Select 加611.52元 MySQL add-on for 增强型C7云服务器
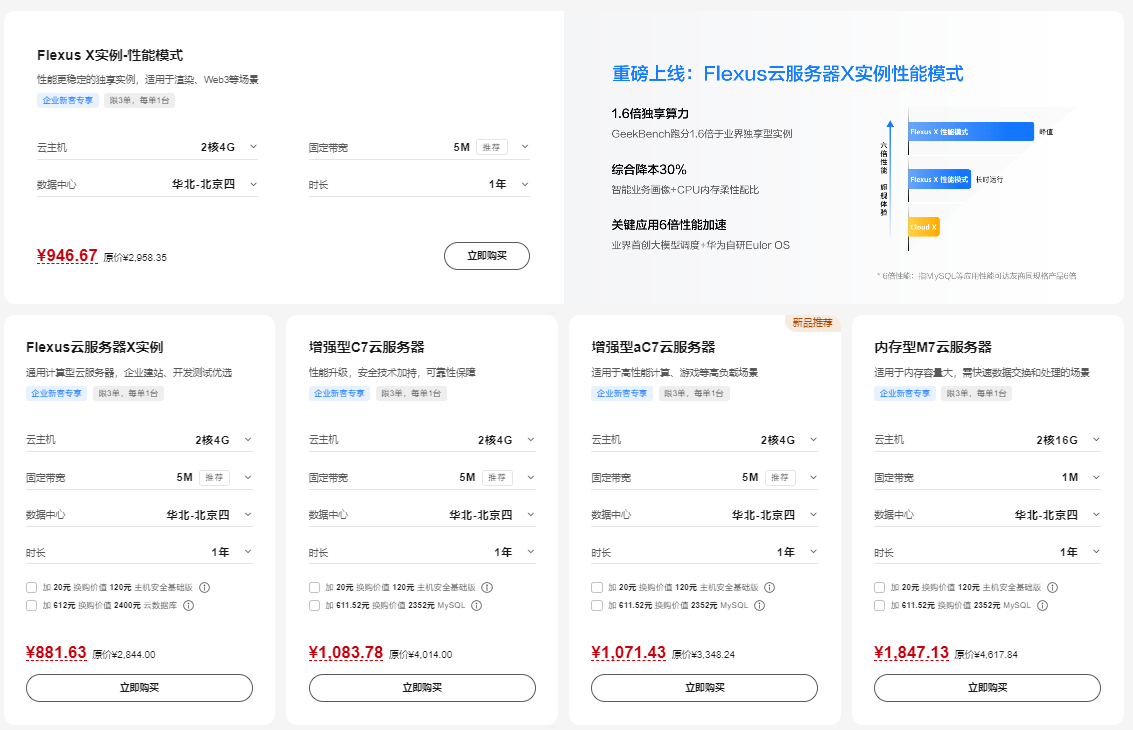1133x730 pixels. click(x=314, y=606)
